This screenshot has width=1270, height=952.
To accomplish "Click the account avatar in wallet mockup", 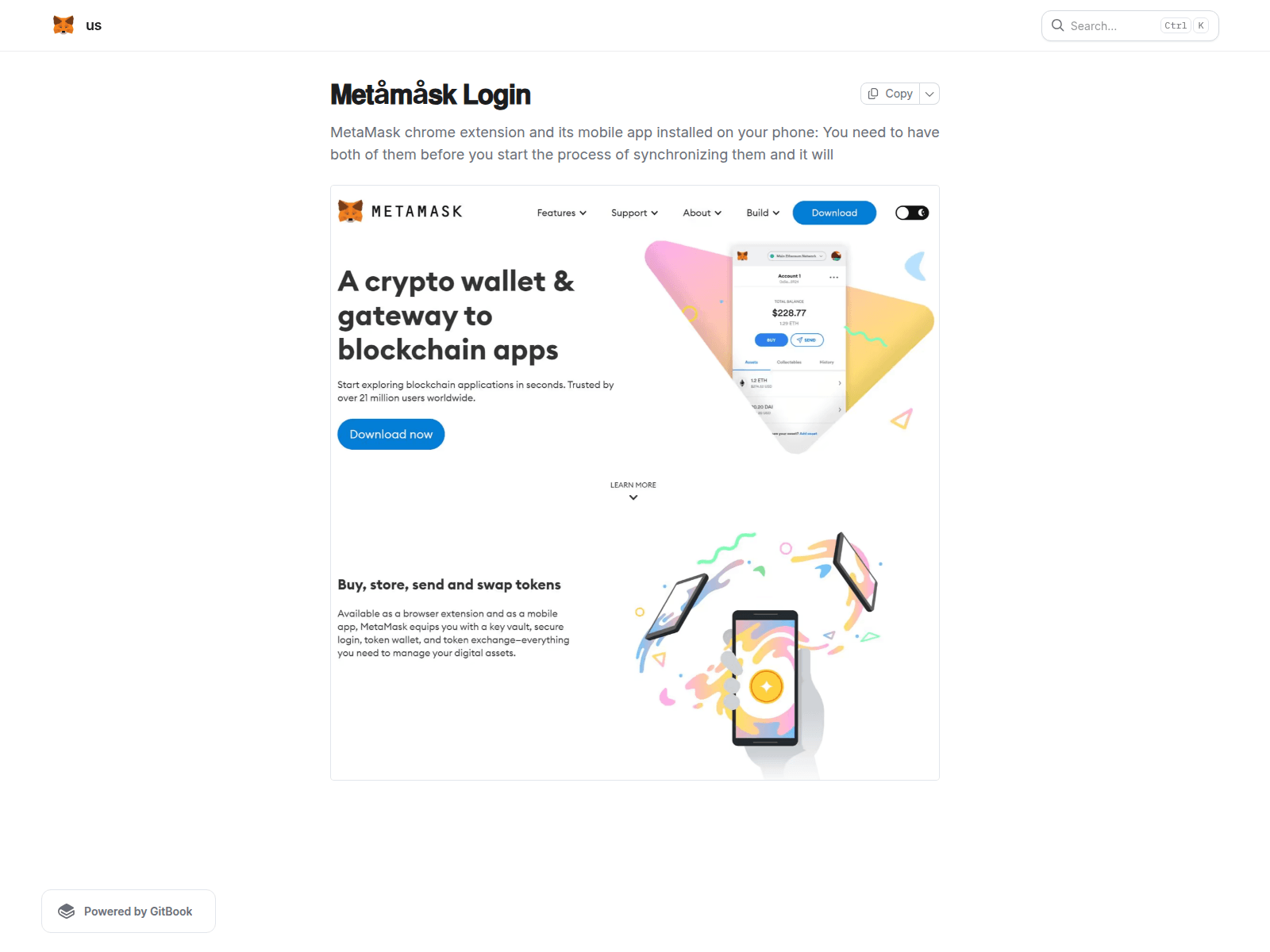I will click(836, 255).
